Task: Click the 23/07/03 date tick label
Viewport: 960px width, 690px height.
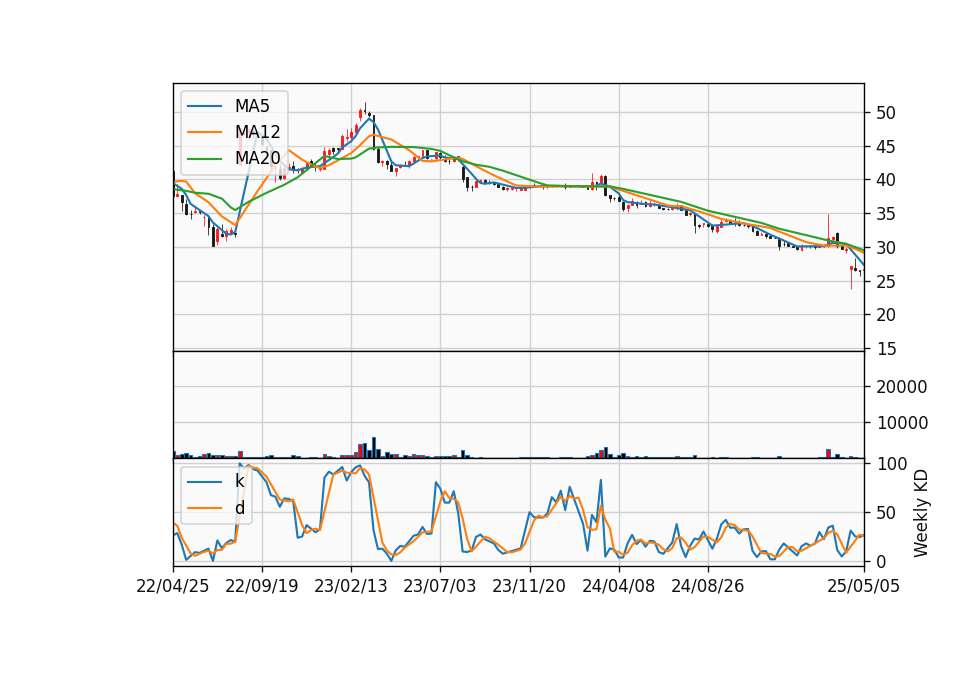Action: [440, 587]
